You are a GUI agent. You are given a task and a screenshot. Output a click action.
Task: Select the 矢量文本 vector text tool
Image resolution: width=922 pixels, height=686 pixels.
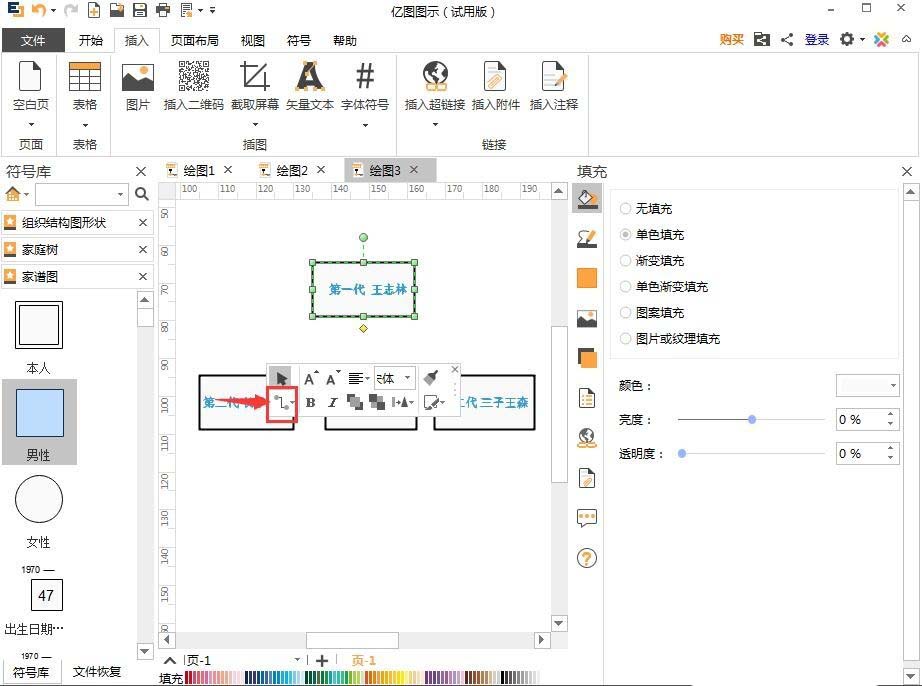coord(310,90)
